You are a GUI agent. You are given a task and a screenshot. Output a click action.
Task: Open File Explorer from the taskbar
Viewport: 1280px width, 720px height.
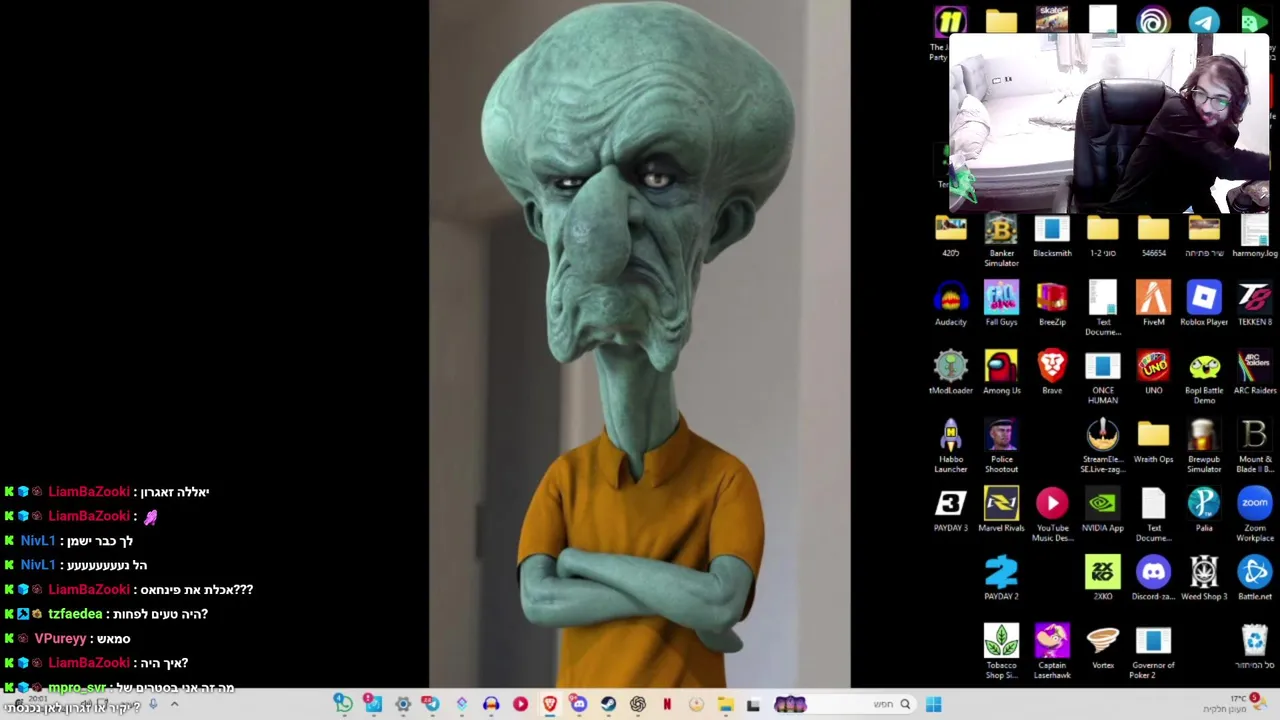tap(725, 705)
